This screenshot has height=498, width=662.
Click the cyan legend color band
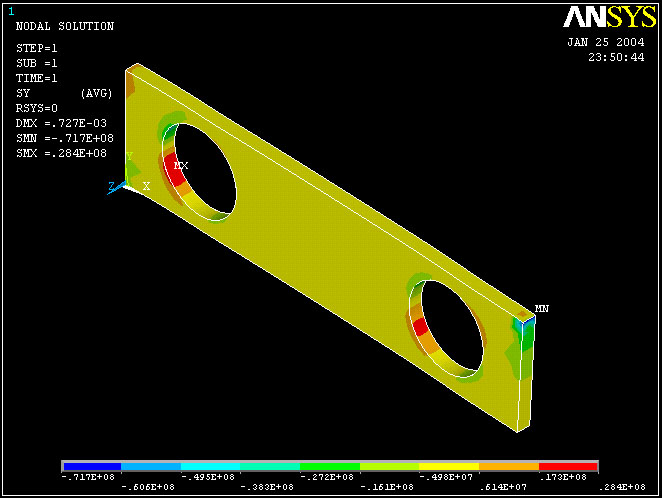coord(210,466)
